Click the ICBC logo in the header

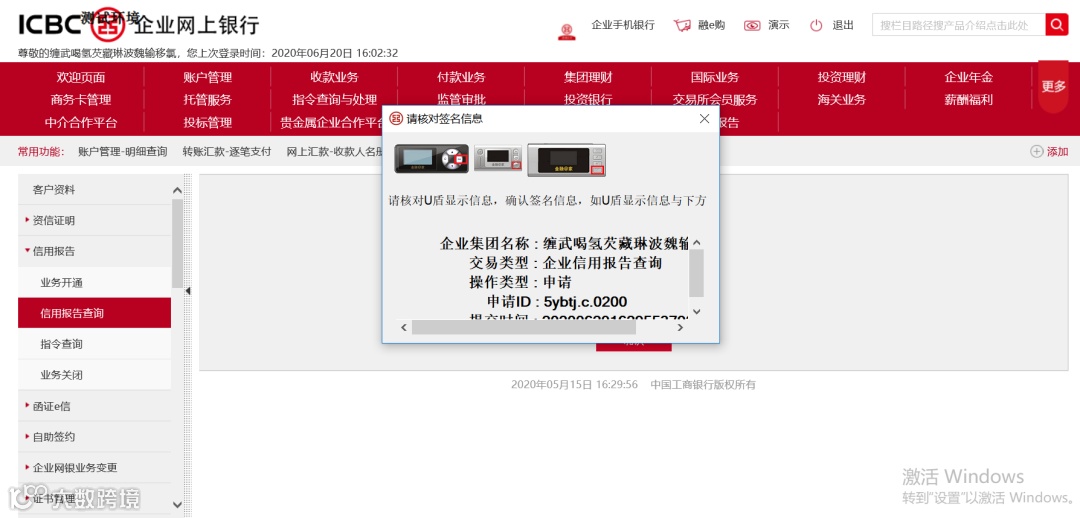pos(72,25)
